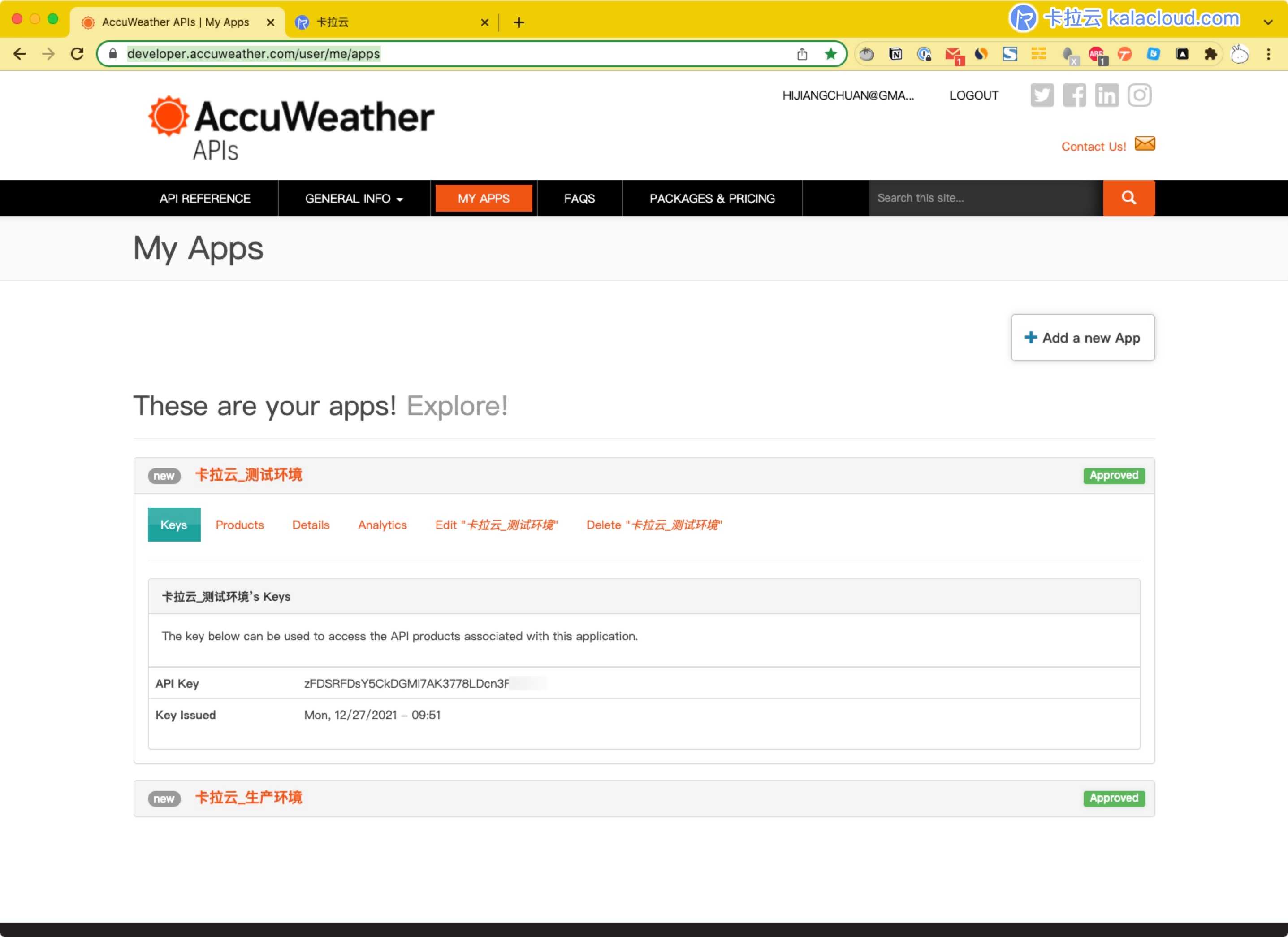Switch to the Products tab
The height and width of the screenshot is (937, 1288).
[239, 525]
